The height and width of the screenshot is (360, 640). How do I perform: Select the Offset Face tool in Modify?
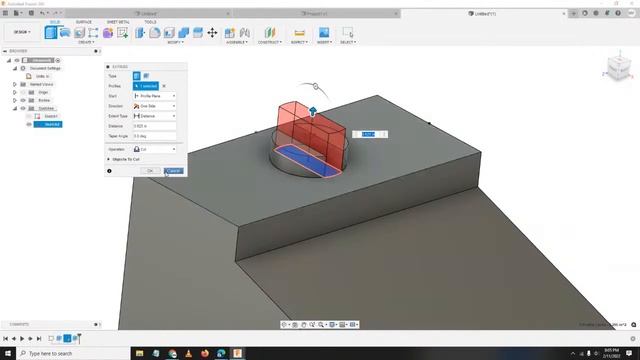tap(198, 33)
